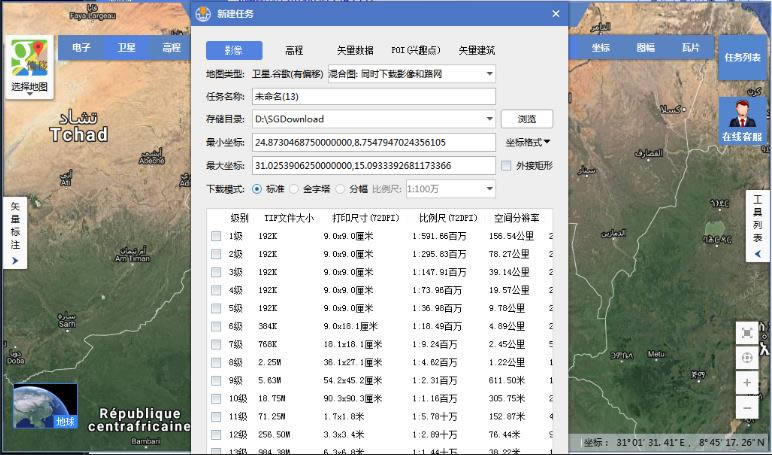Switch to the 矢量数据 tab
This screenshot has width=772, height=455.
click(x=354, y=50)
